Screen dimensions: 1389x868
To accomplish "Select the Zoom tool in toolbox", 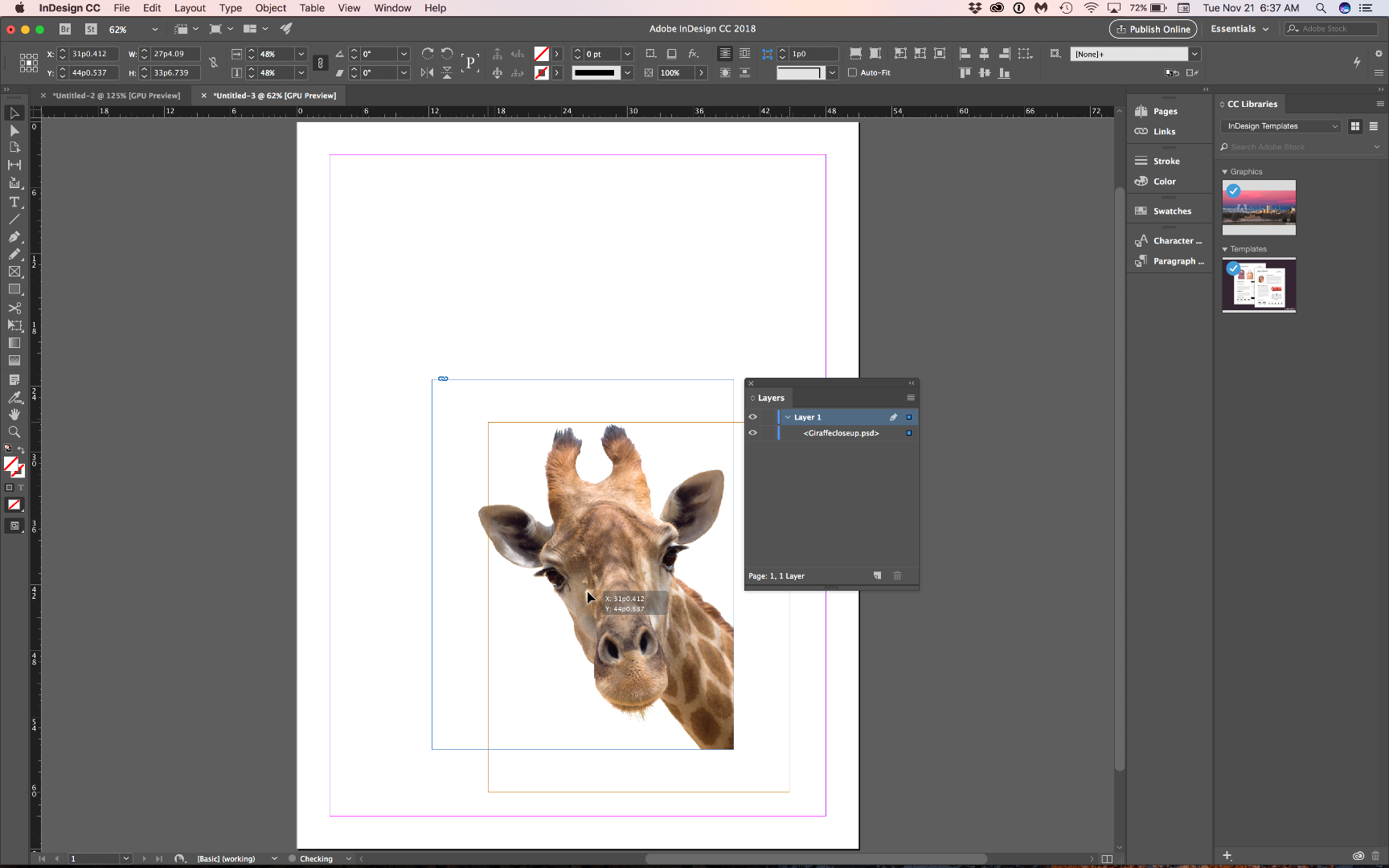I will [14, 432].
